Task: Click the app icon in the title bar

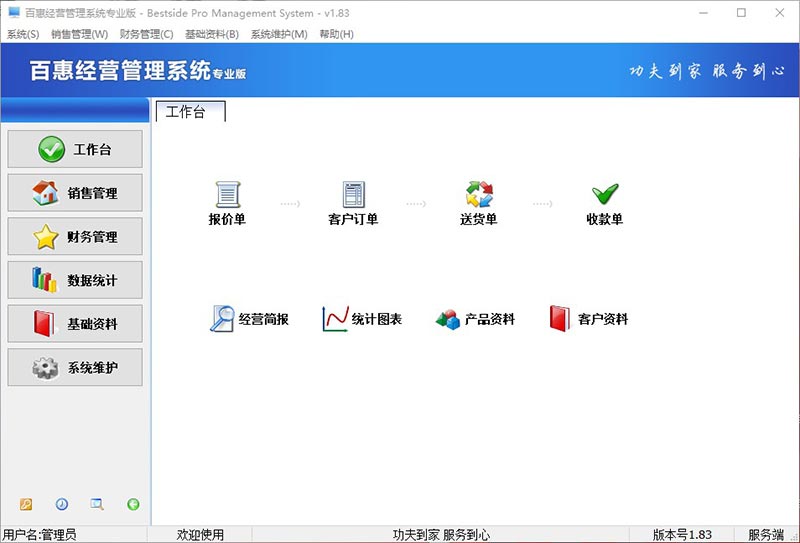Action: click(x=14, y=12)
